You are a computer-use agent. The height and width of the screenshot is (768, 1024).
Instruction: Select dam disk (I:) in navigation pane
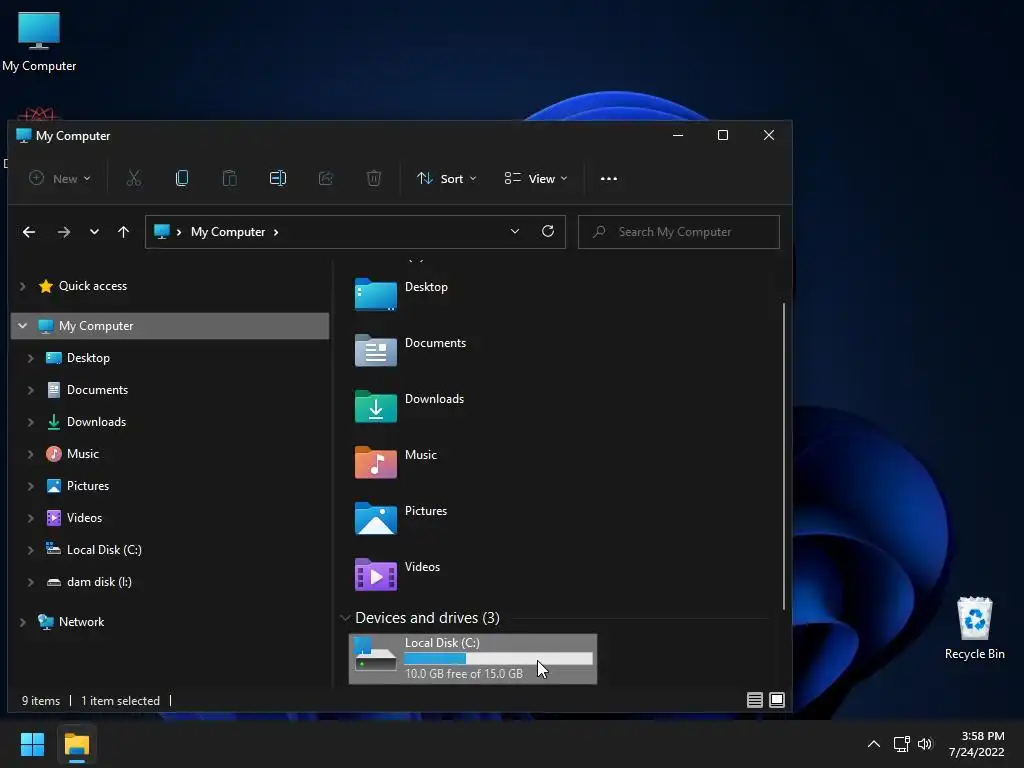99,582
